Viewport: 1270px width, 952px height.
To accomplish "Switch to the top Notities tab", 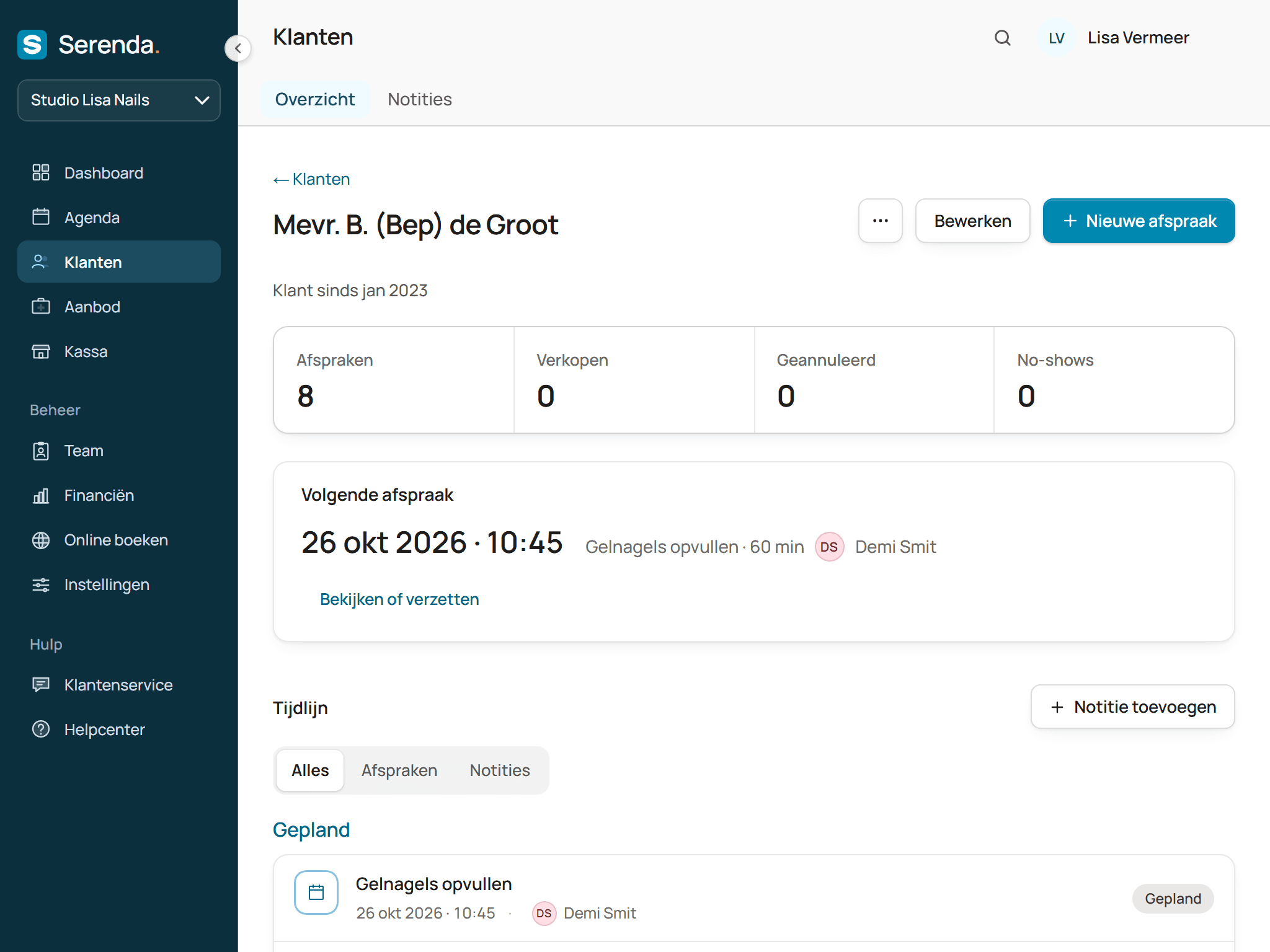I will [420, 99].
